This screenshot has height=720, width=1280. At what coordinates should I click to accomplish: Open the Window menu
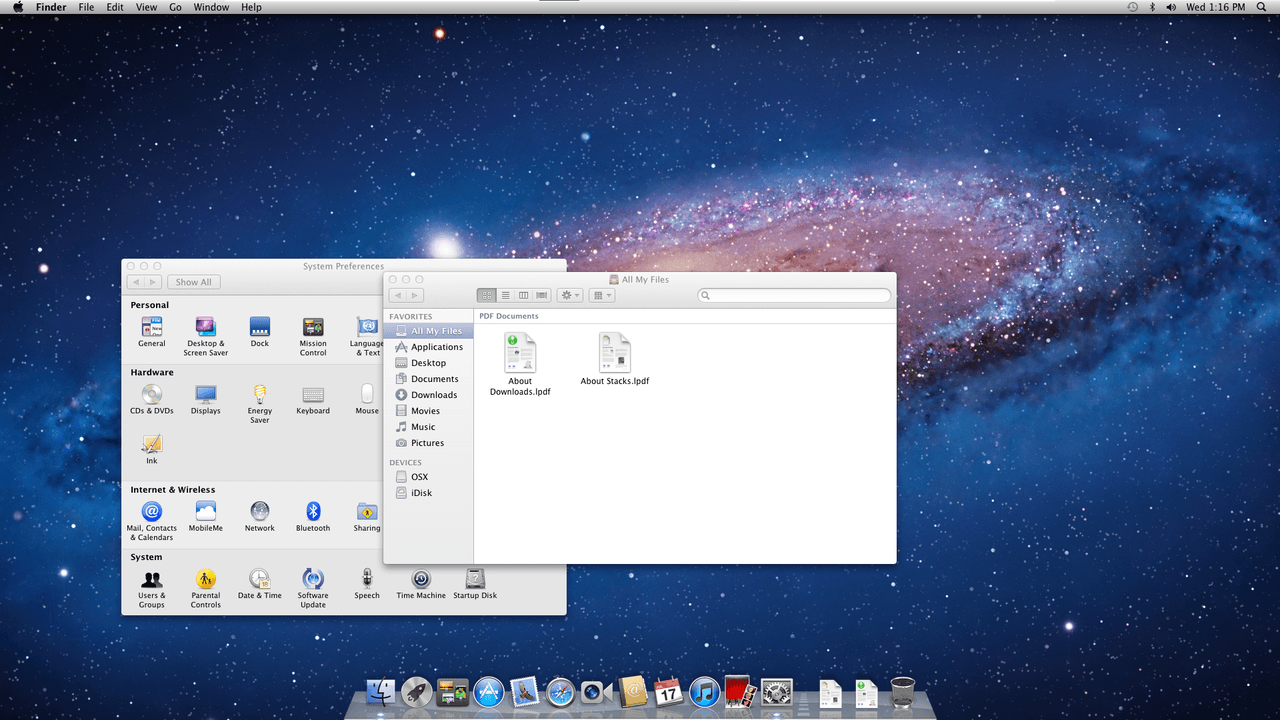pos(211,7)
